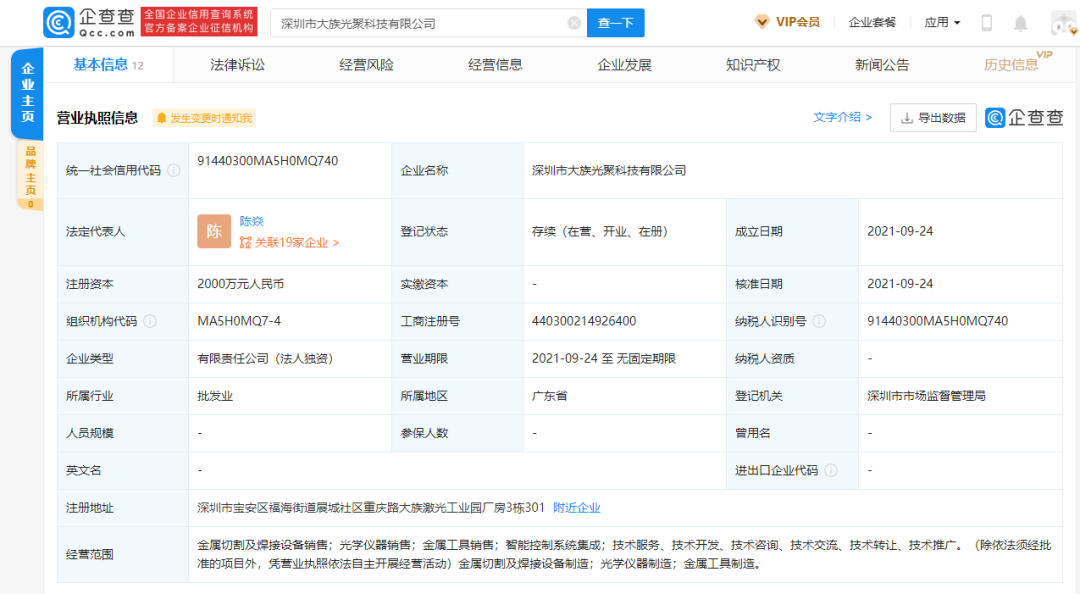Click the company name search input field
This screenshot has width=1080, height=594.
(420, 23)
